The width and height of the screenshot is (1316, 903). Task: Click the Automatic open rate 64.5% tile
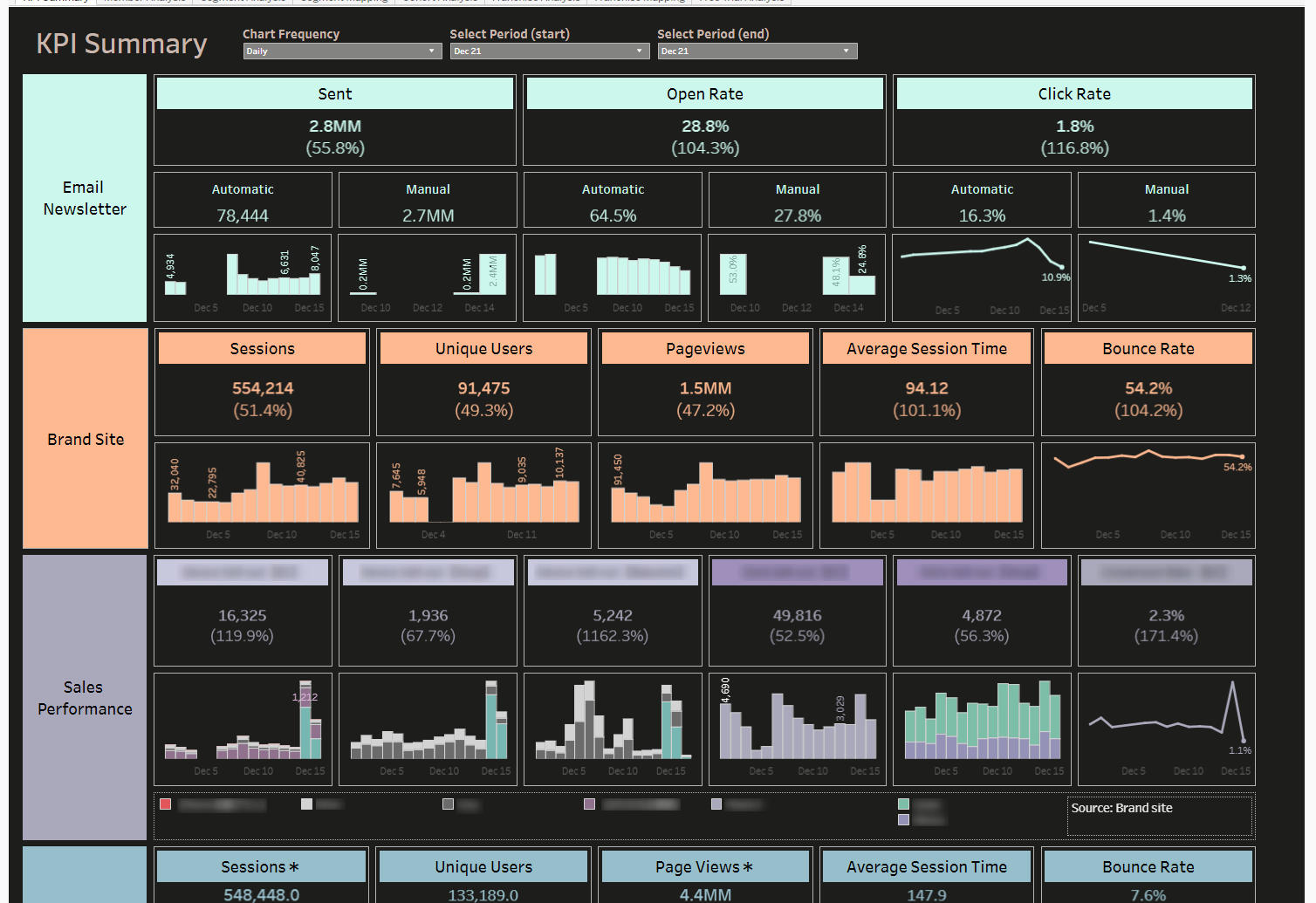pos(613,215)
